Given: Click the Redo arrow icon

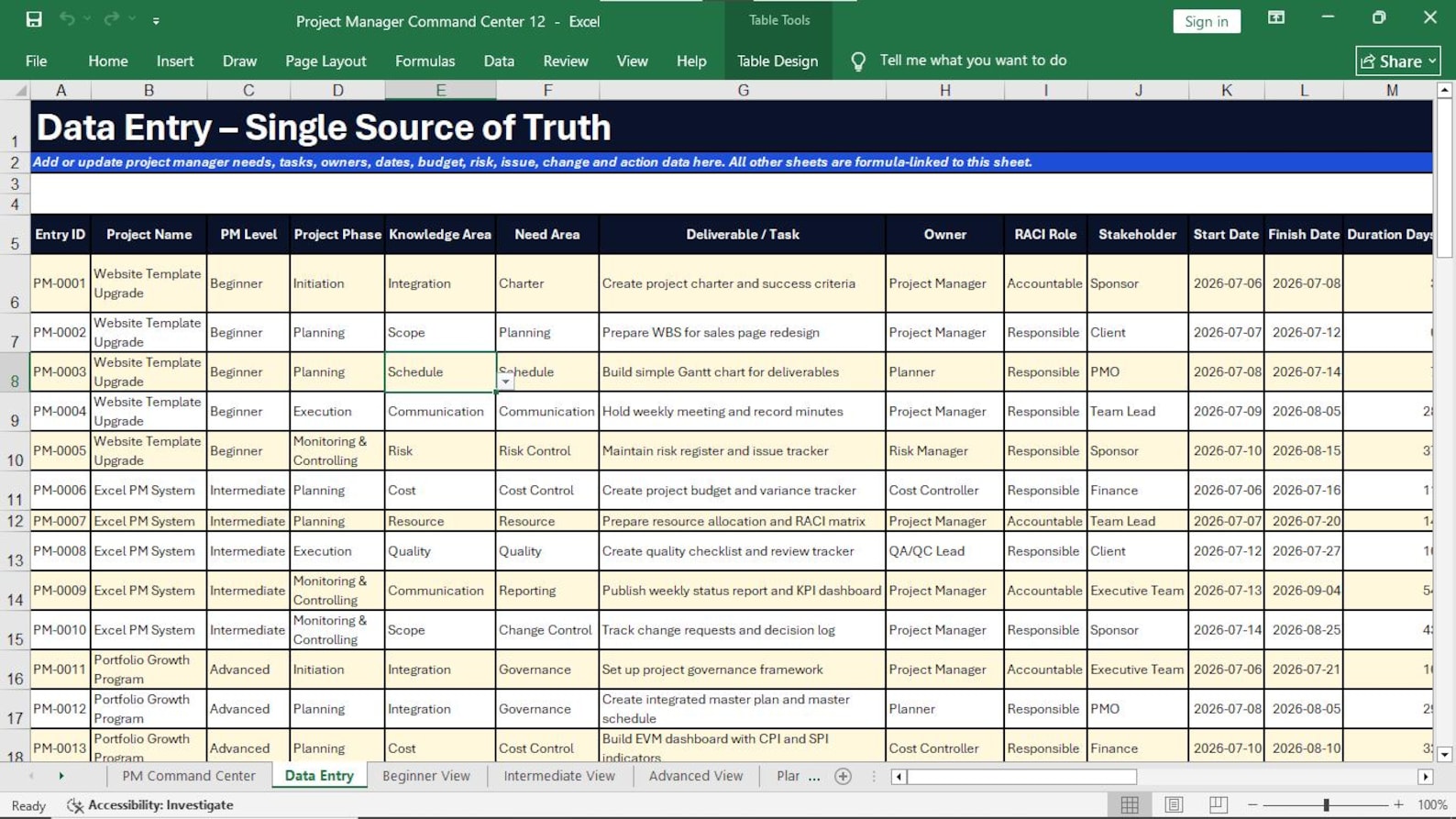Looking at the screenshot, I should coord(111,19).
